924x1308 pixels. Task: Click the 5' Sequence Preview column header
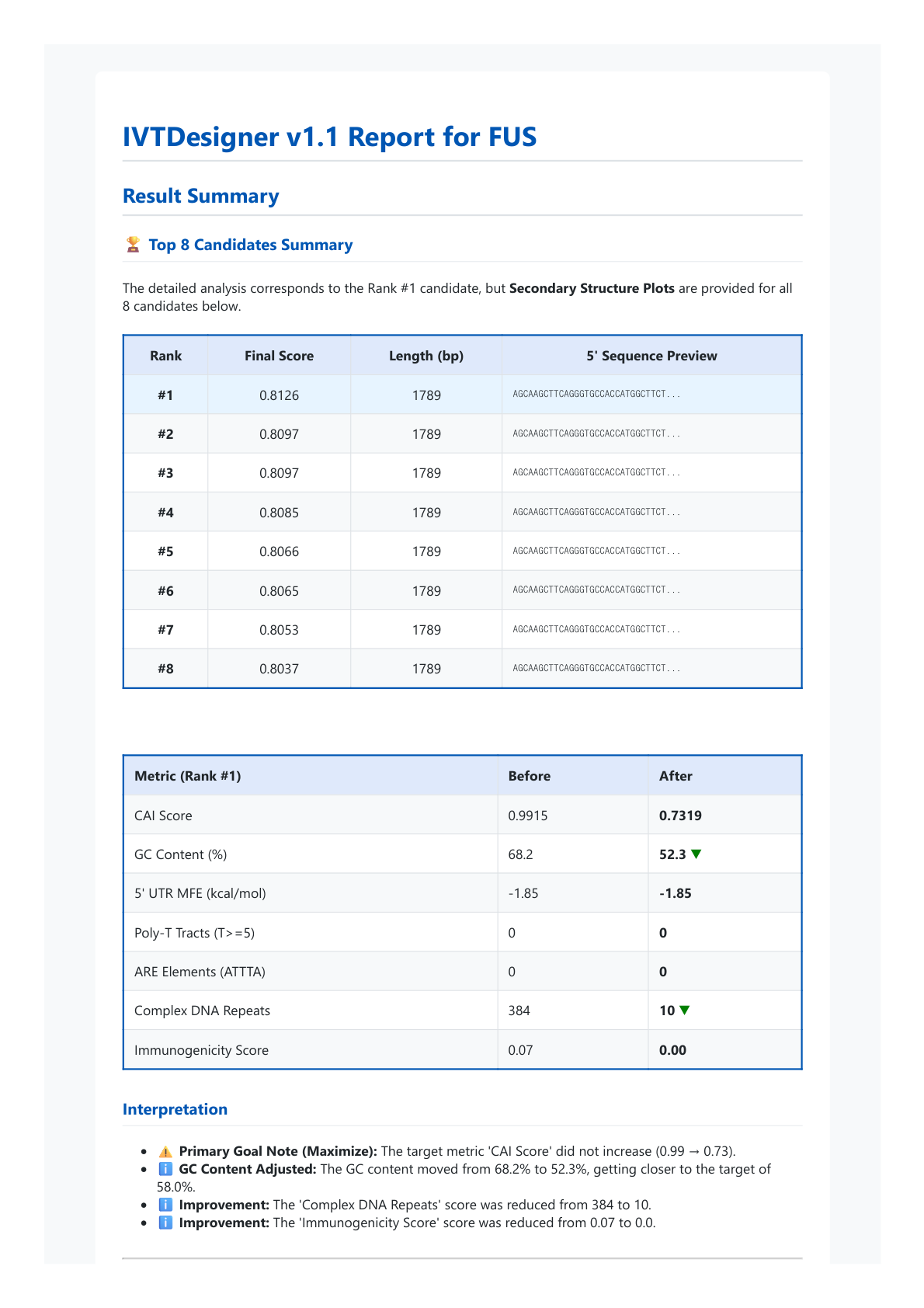point(651,356)
